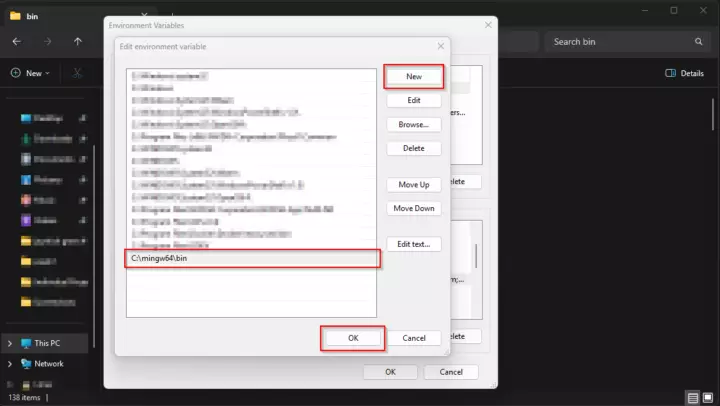Expand the This PC tree node
Screen dimensions: 720x406
pyautogui.click(x=10, y=343)
